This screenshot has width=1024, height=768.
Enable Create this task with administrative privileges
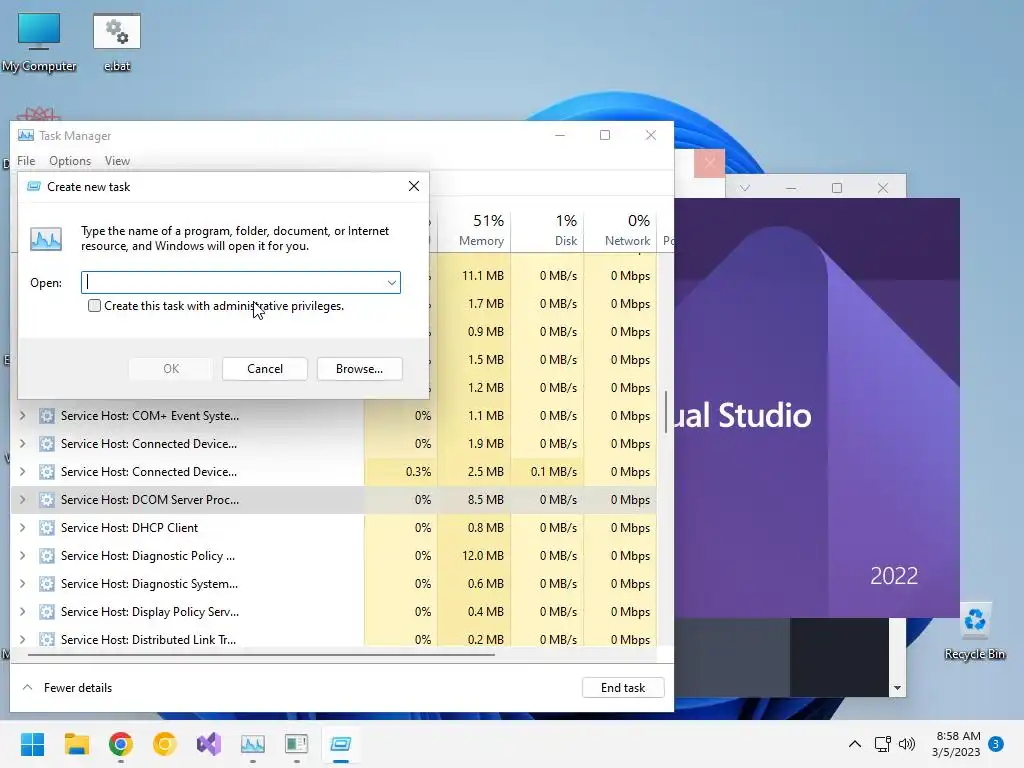coord(95,306)
